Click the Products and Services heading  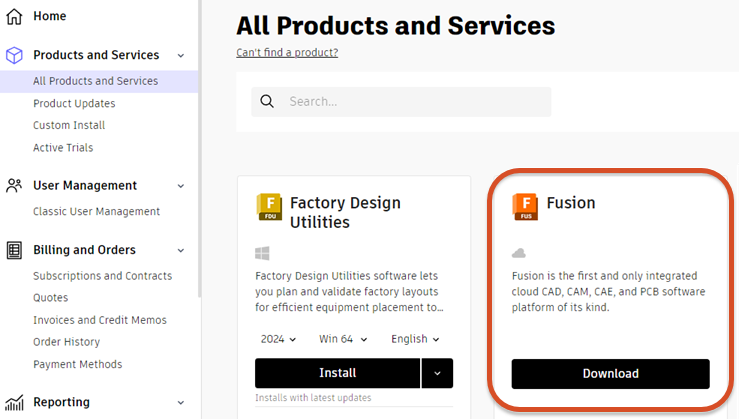point(96,55)
